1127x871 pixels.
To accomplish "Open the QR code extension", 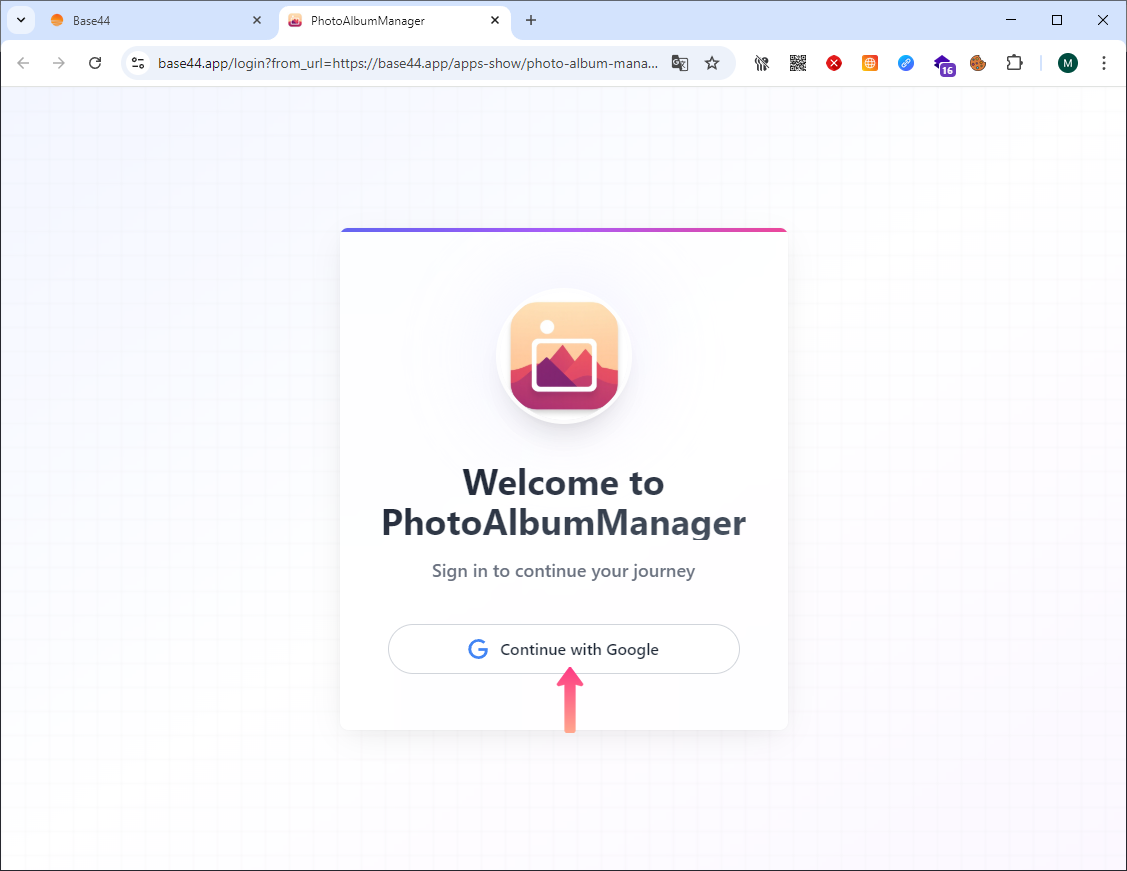I will (x=798, y=63).
